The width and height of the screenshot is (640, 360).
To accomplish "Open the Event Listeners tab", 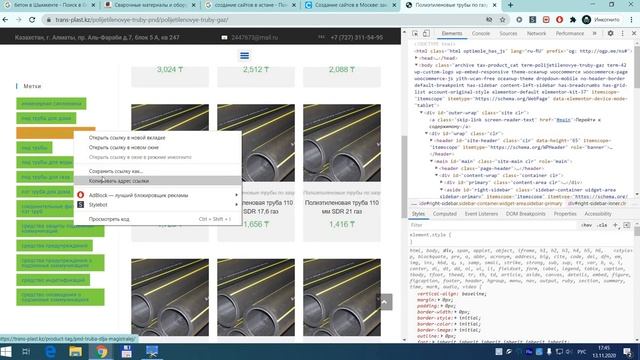I will click(x=481, y=214).
